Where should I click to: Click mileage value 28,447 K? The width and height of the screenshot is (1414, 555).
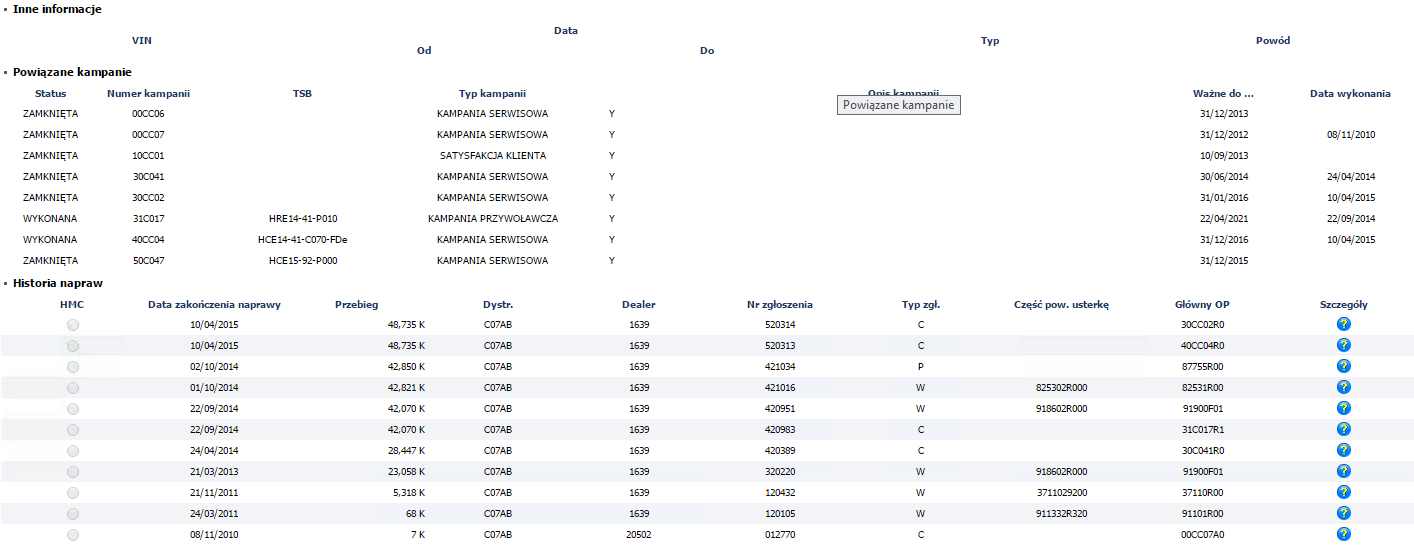(406, 451)
